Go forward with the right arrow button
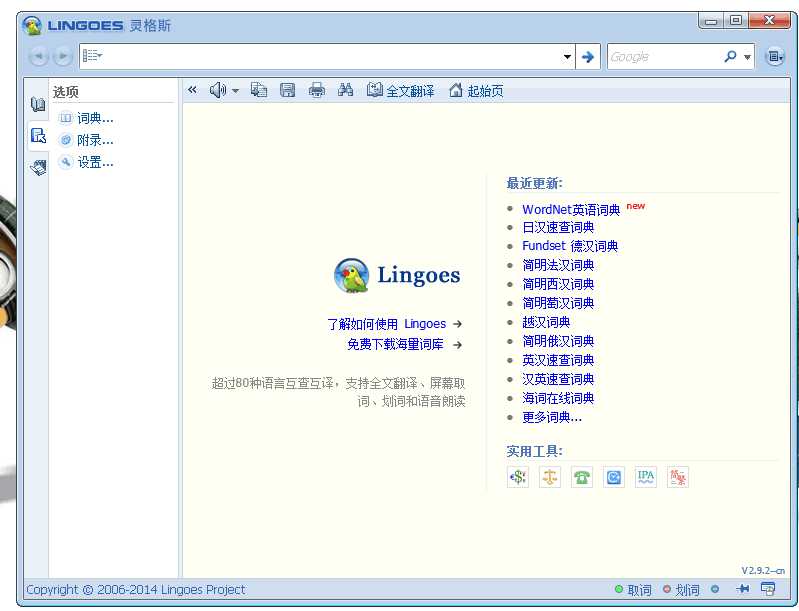This screenshot has height=611, width=799. point(63,56)
